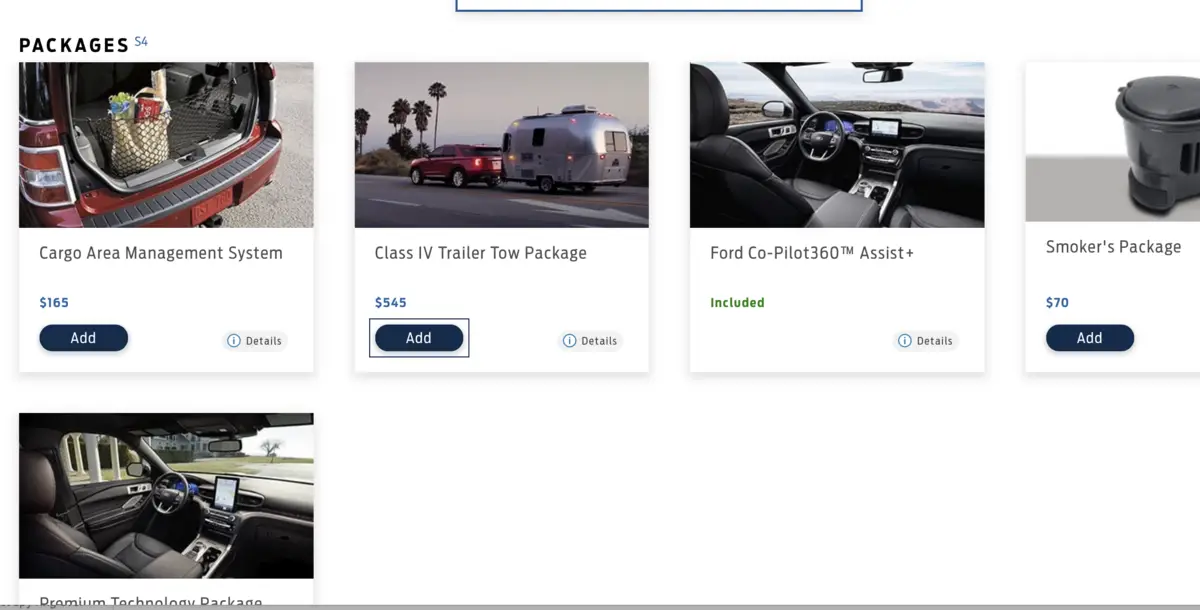Click the Ford Co-Pilot360 Assist+ interior photo
The width and height of the screenshot is (1200, 610).
click(x=837, y=145)
